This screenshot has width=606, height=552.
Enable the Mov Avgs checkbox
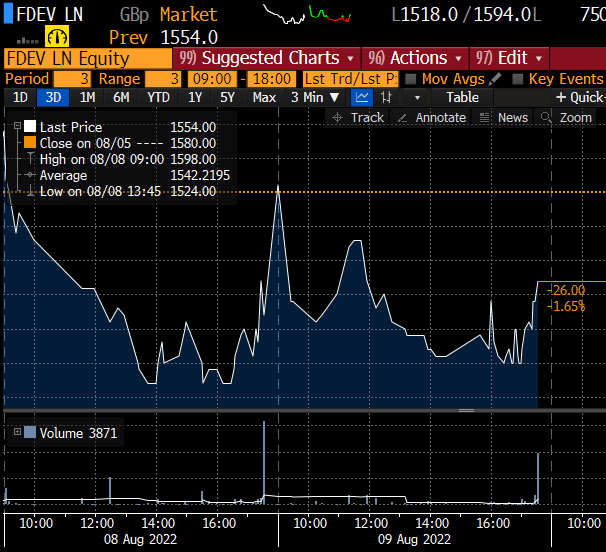click(x=410, y=79)
